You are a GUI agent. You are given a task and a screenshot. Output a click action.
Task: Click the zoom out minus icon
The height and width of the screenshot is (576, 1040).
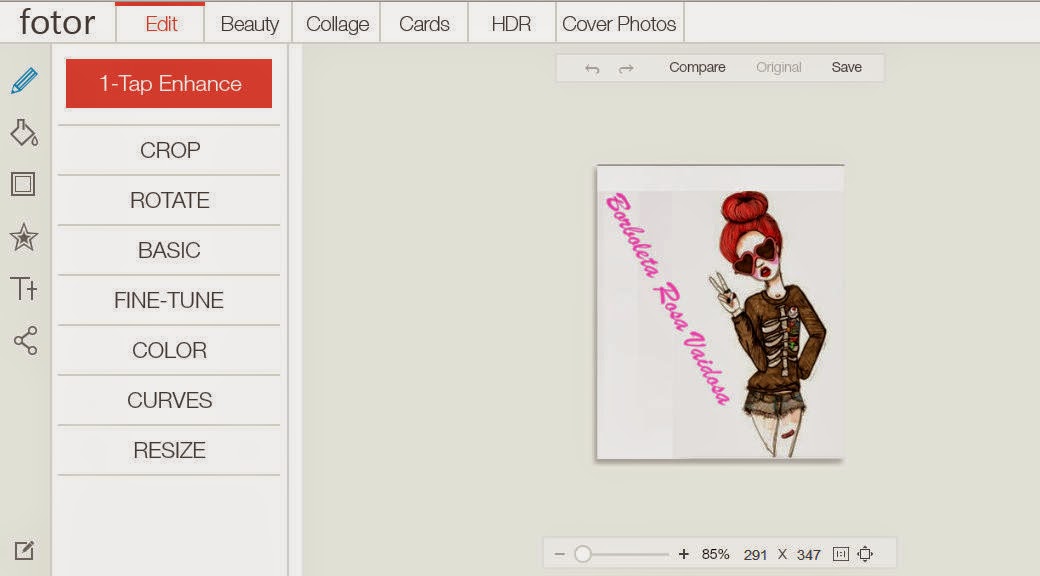coord(560,554)
